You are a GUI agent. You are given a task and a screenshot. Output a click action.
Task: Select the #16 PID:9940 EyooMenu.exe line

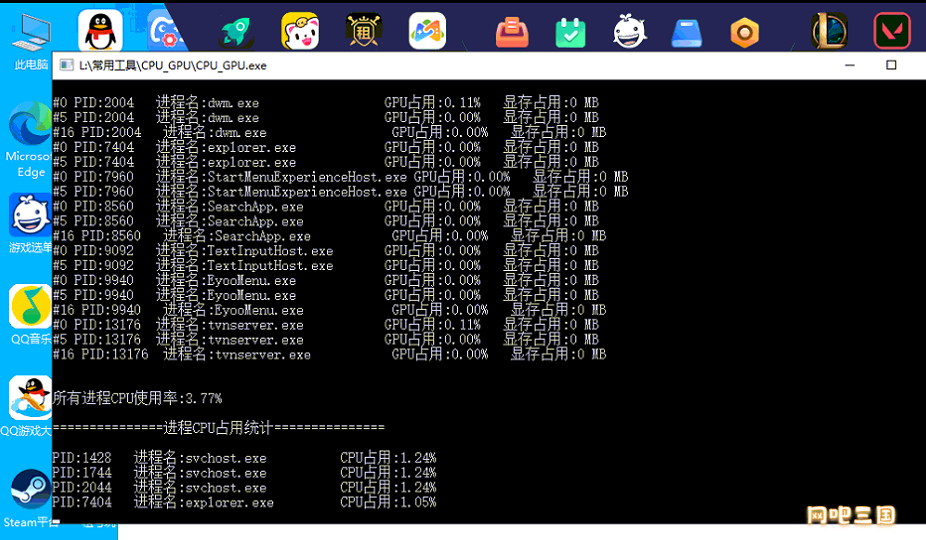[330, 310]
